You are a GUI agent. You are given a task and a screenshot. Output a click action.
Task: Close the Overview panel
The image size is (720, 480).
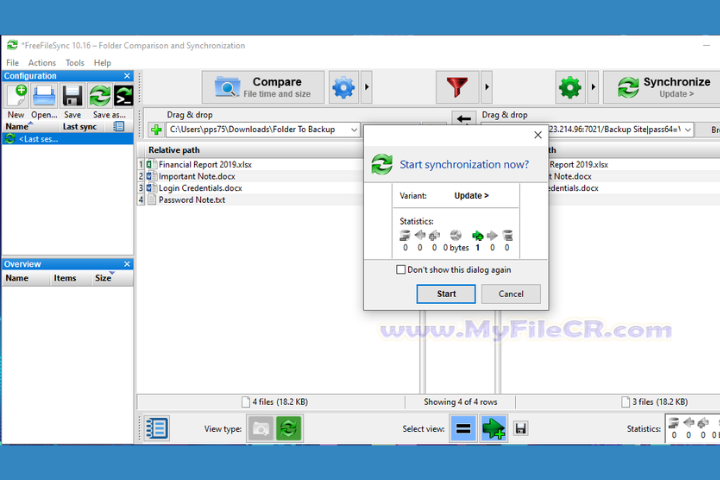pyautogui.click(x=127, y=264)
